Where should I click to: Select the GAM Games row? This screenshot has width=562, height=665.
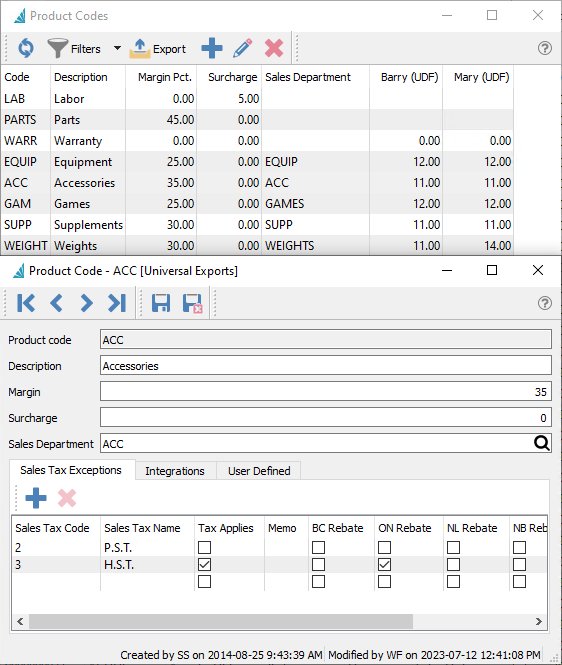(257, 204)
